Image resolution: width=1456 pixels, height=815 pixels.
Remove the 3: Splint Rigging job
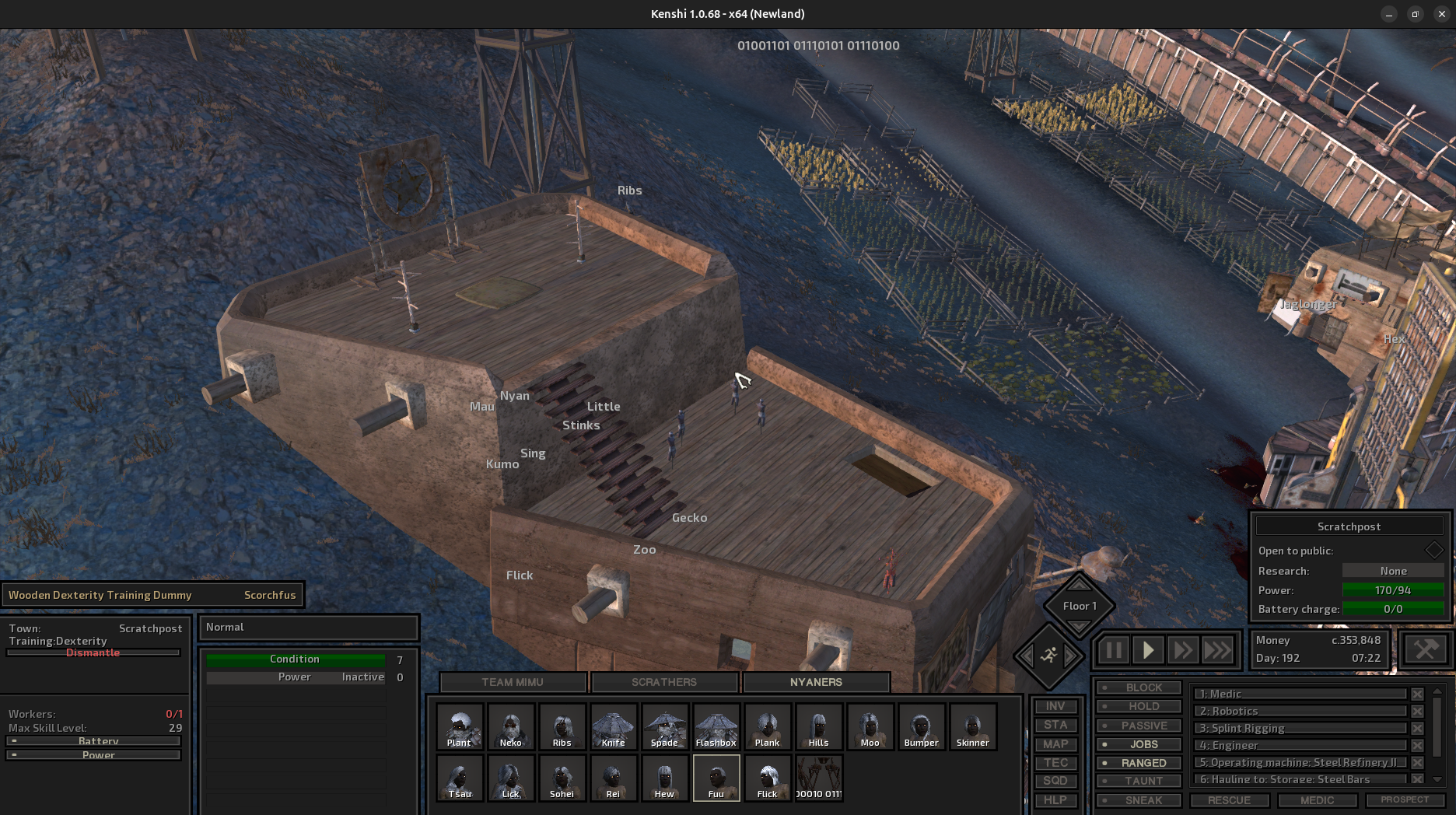point(1417,729)
